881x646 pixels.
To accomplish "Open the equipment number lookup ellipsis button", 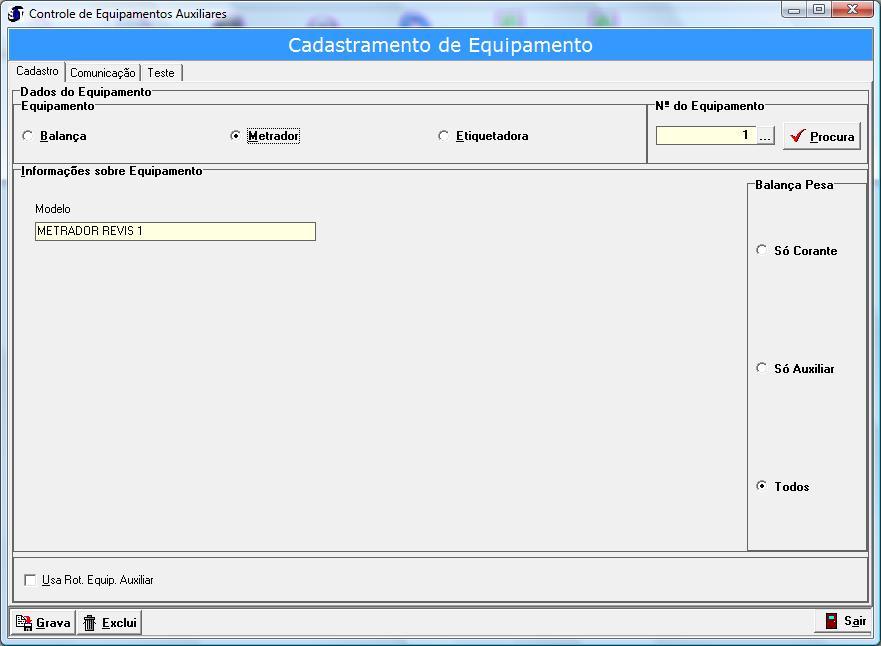I will point(765,136).
